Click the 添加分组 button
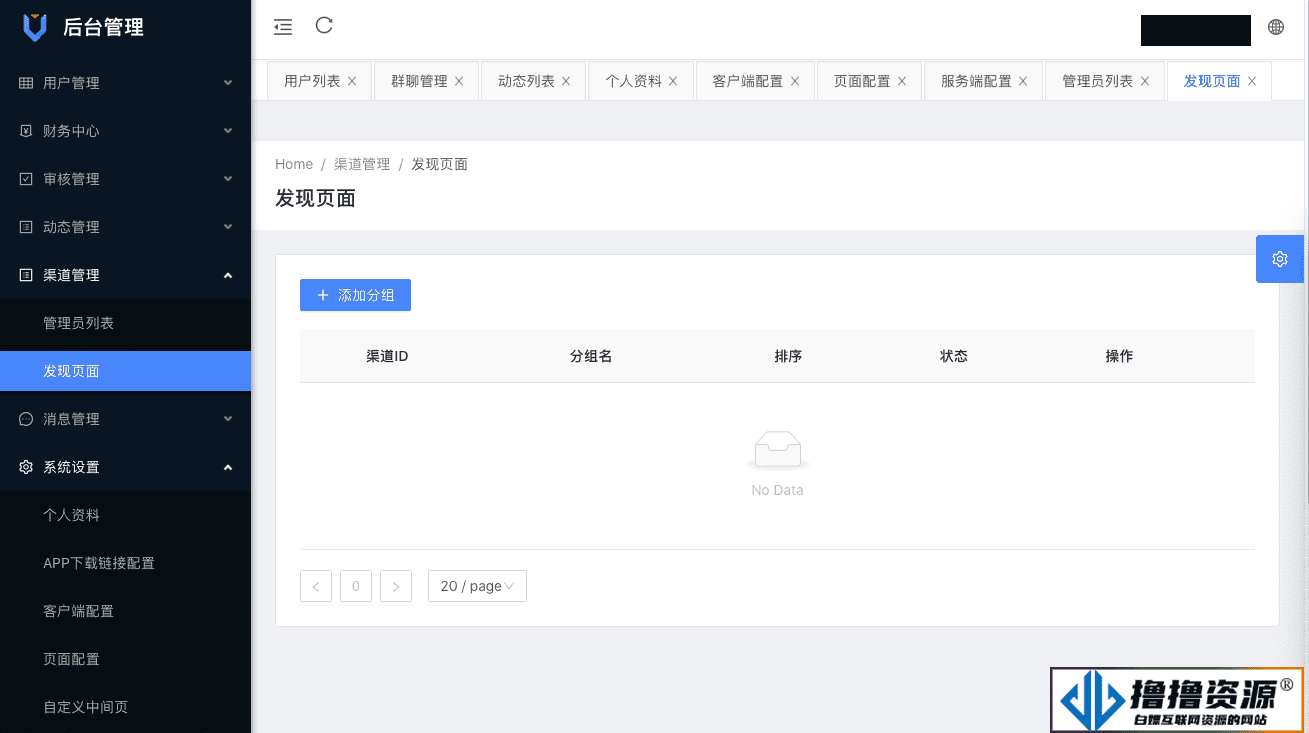1309x733 pixels. (x=355, y=295)
